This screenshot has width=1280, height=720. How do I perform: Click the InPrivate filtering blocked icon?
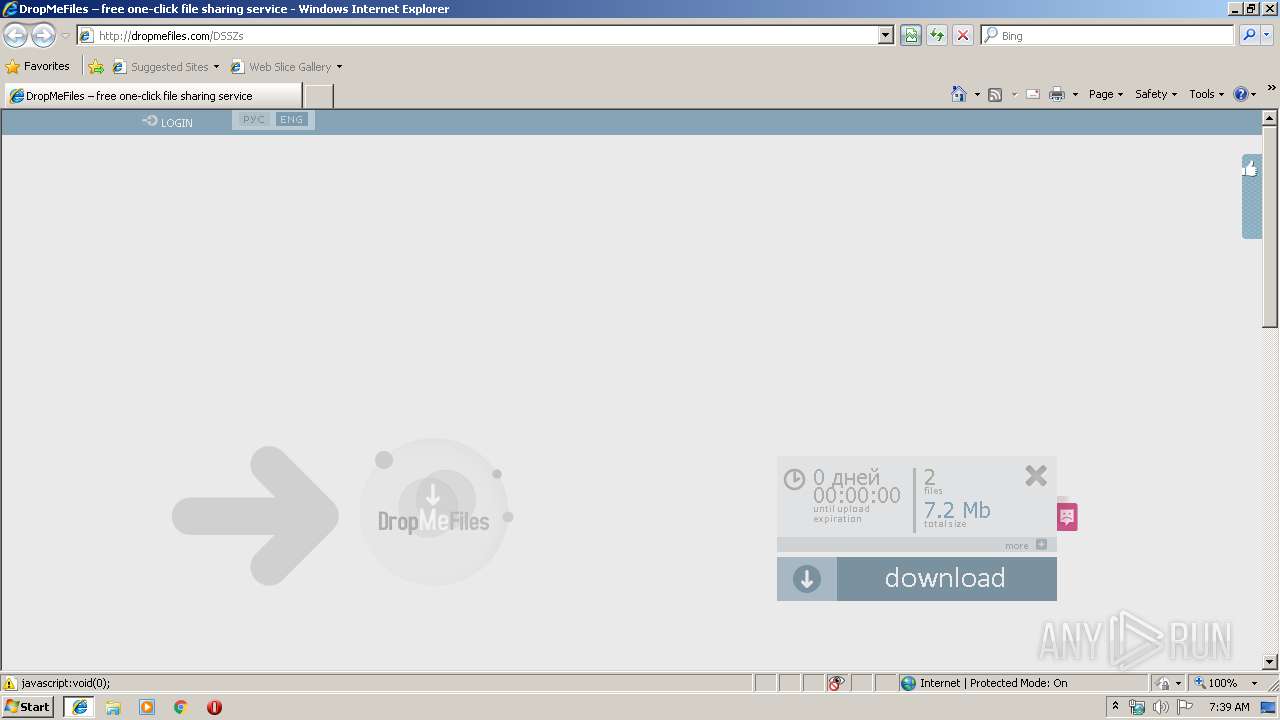point(836,683)
